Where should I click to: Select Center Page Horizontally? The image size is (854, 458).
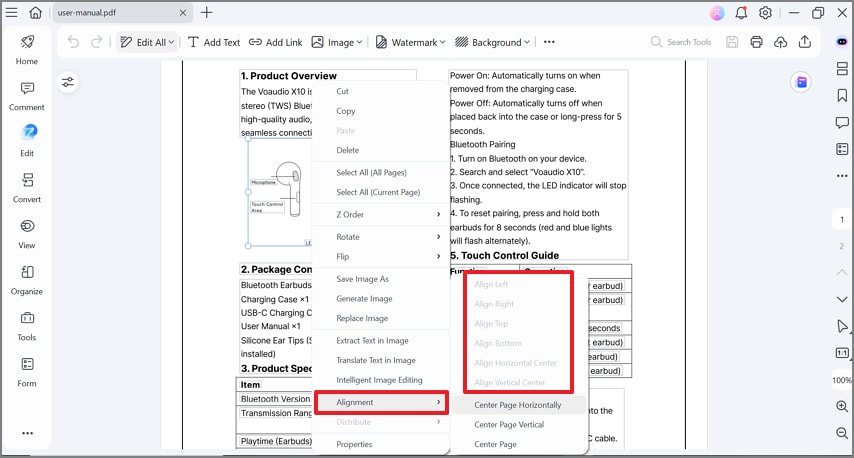(519, 405)
